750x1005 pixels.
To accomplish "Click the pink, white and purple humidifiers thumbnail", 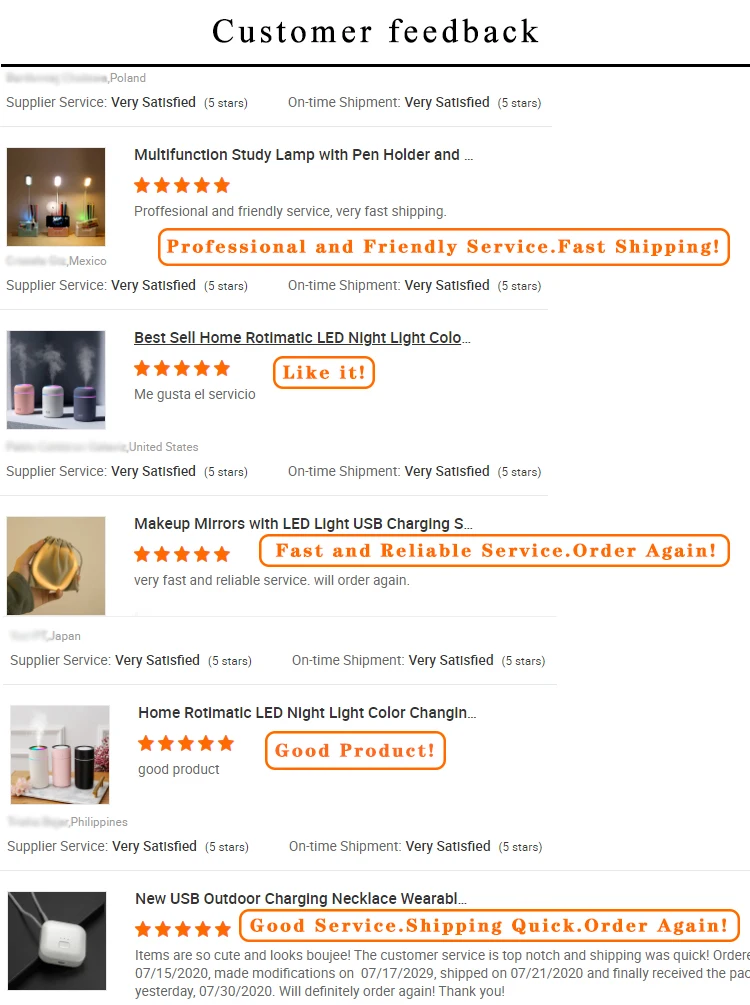I will coord(56,380).
